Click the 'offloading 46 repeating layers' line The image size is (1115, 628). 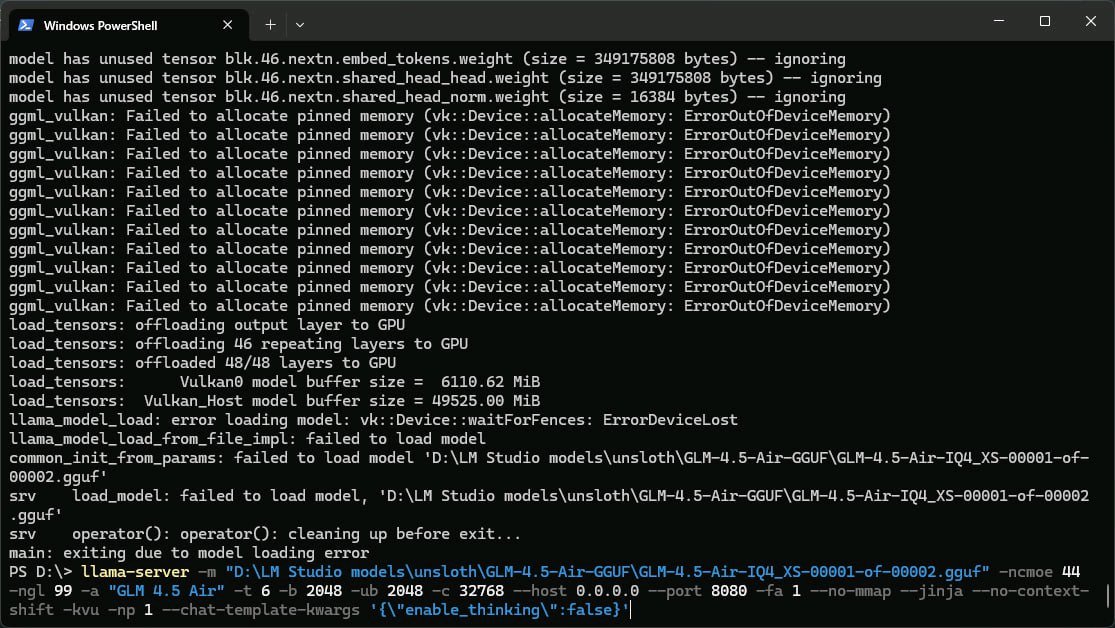click(x=238, y=344)
